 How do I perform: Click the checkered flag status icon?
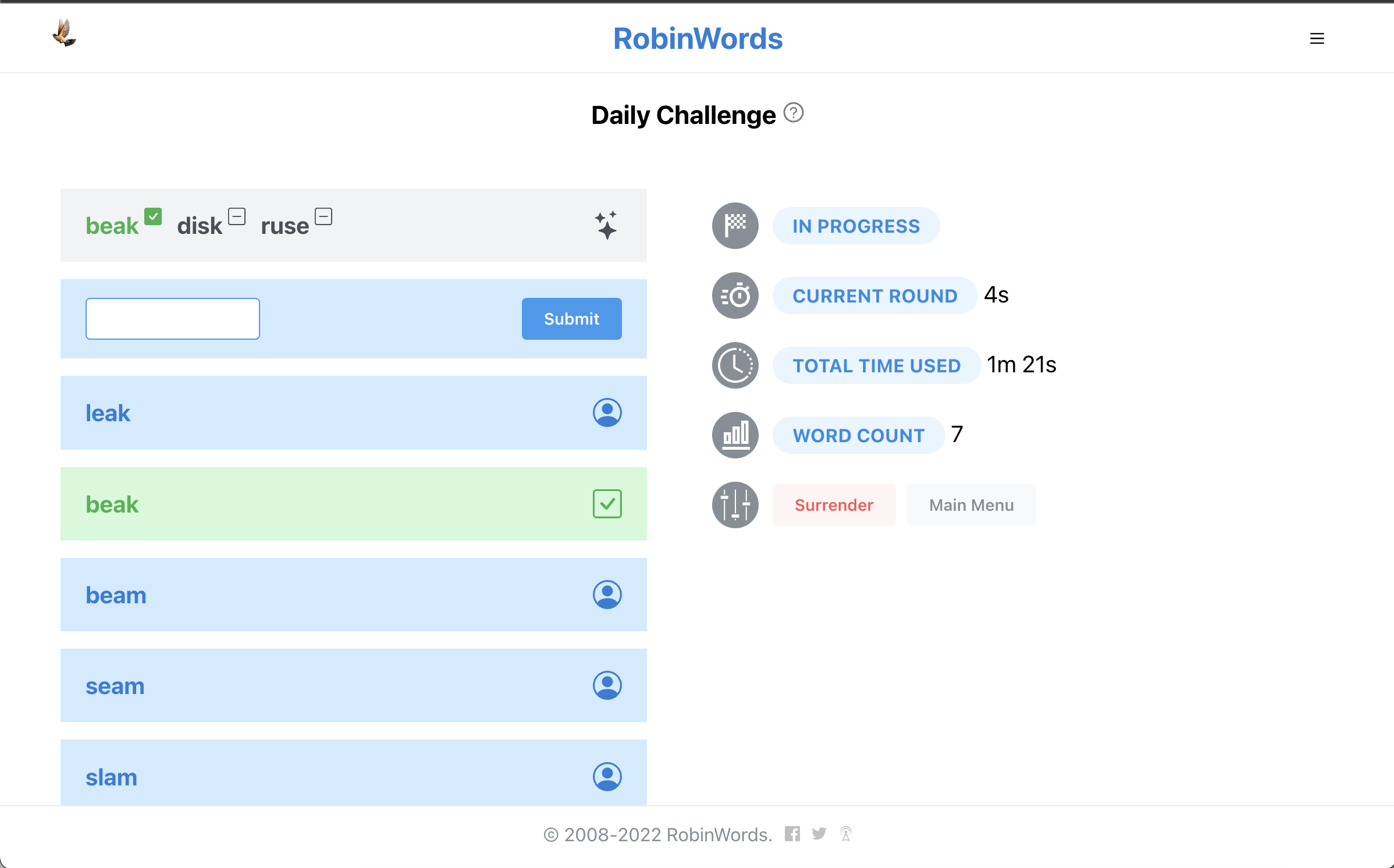735,226
